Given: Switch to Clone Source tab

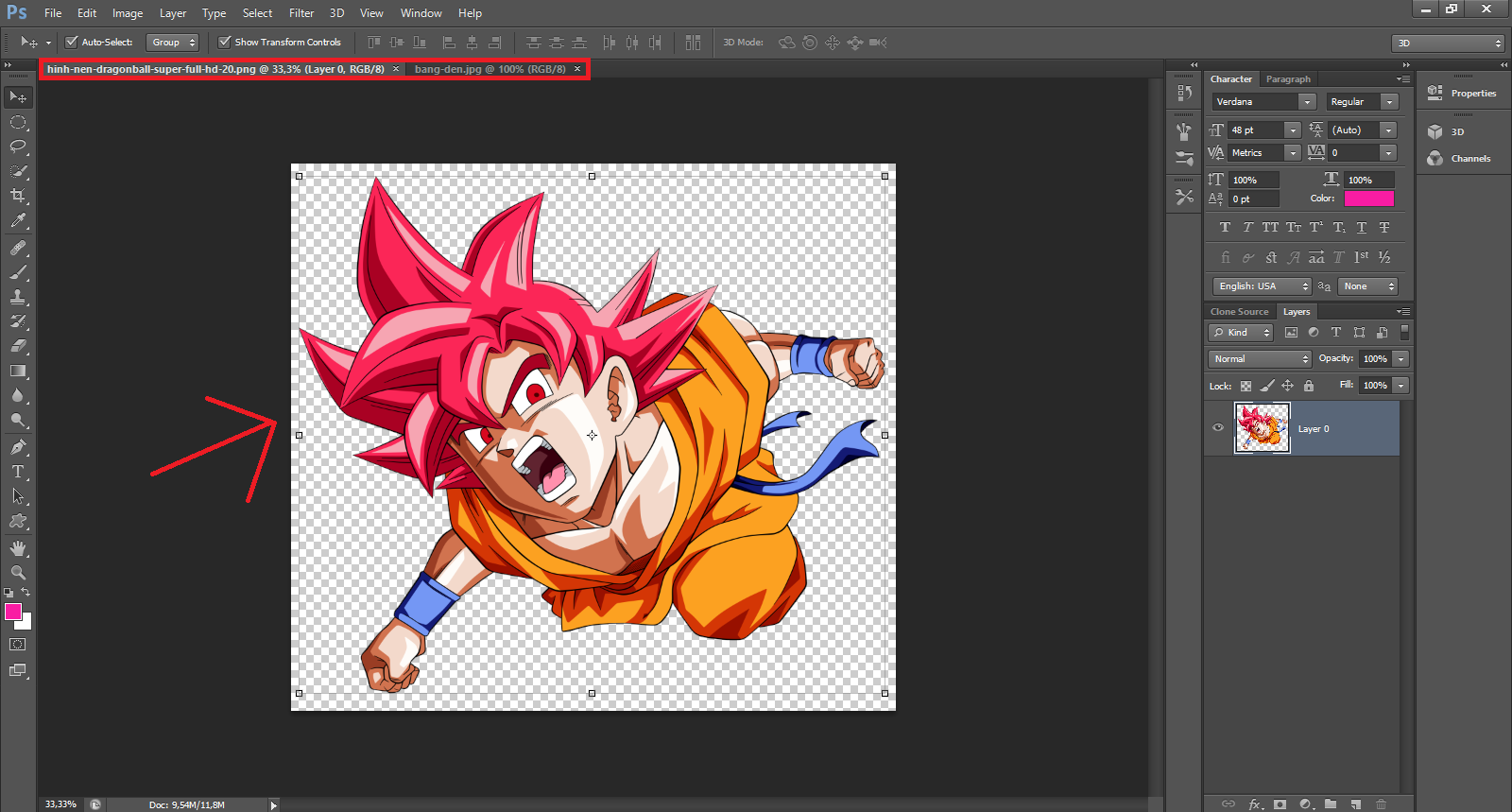Looking at the screenshot, I should click(x=1239, y=312).
